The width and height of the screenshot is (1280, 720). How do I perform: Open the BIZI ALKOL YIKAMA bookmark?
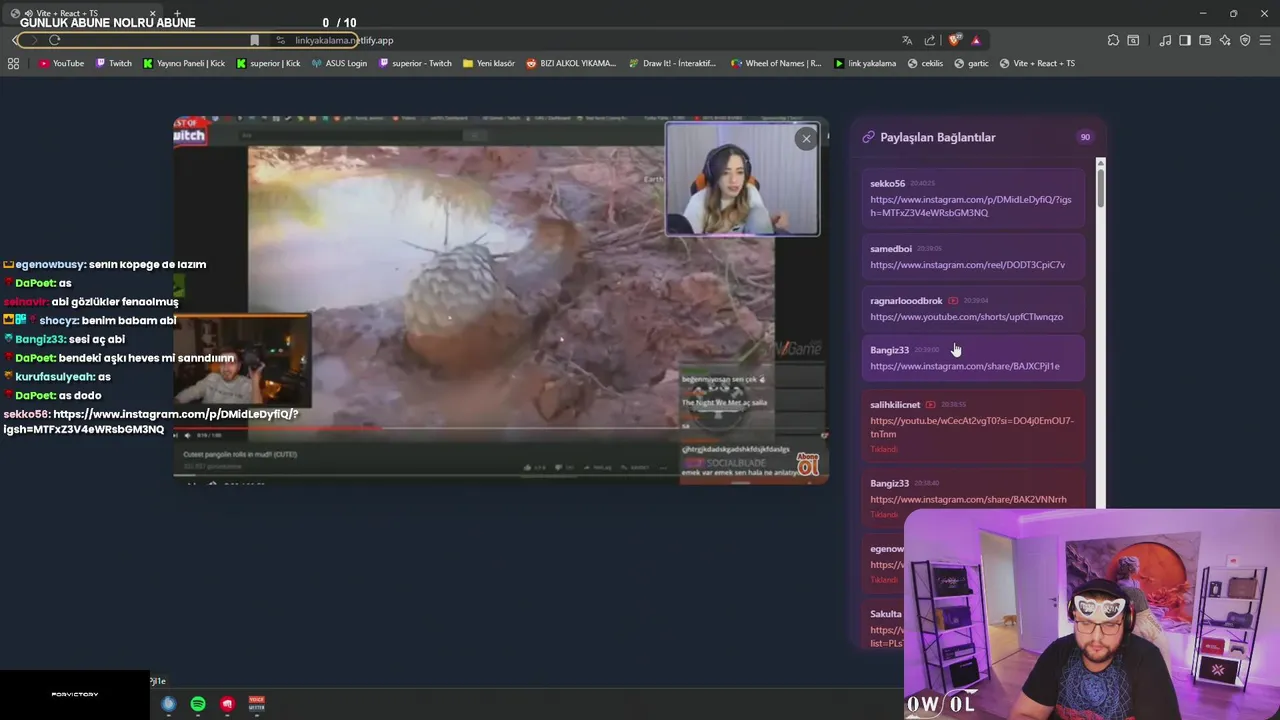[x=571, y=63]
